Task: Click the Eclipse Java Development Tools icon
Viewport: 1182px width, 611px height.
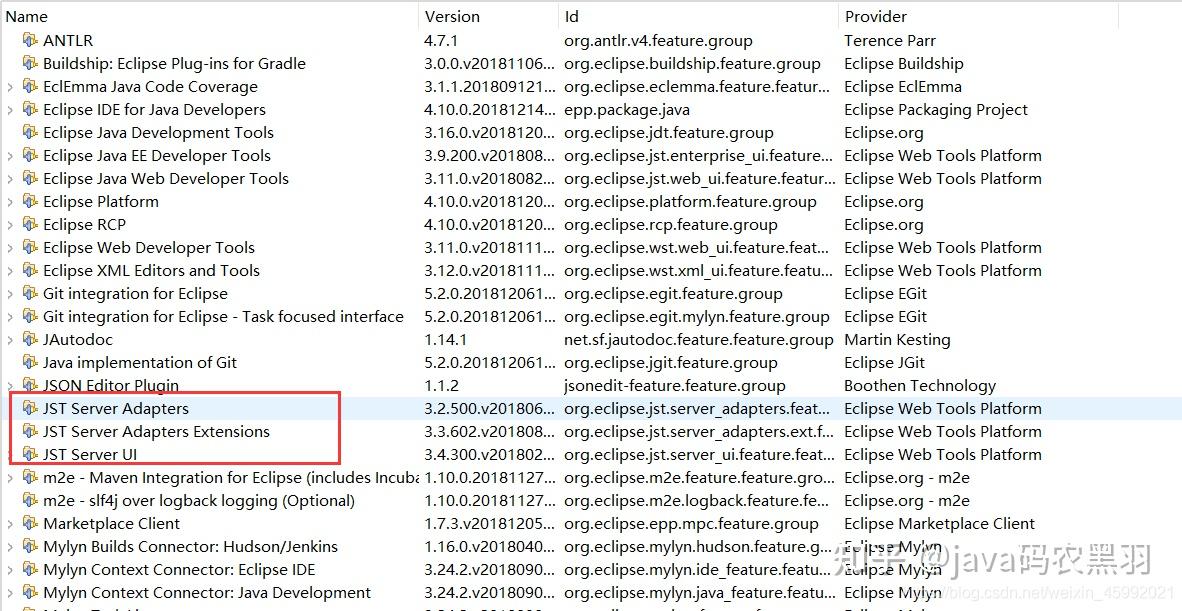Action: coord(30,132)
